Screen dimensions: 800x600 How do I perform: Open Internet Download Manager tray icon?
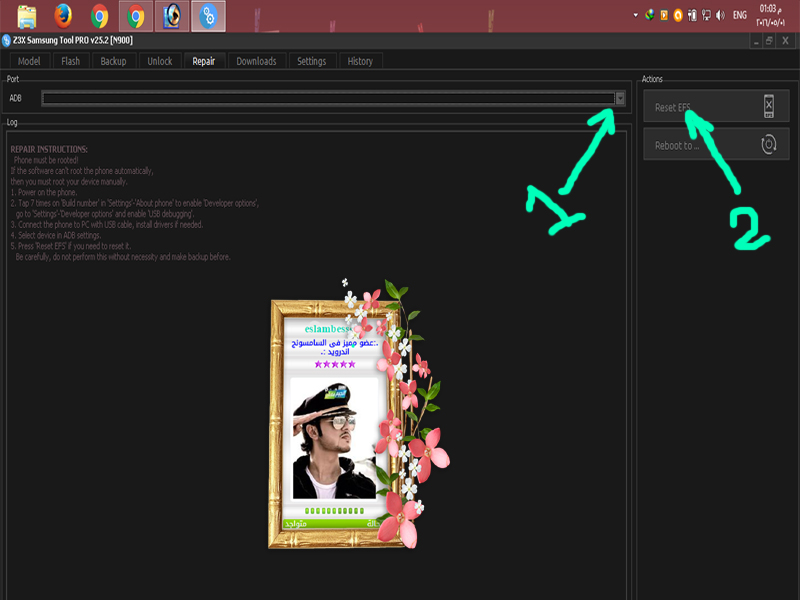click(x=649, y=15)
